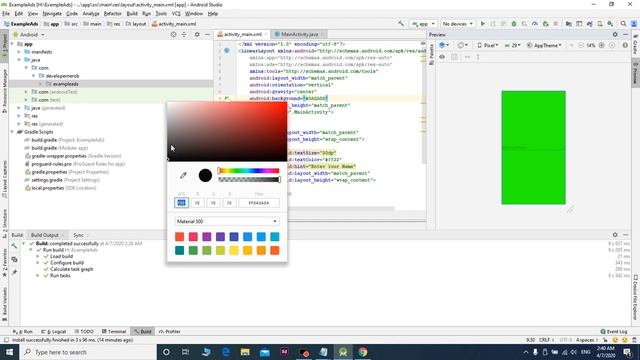Choose the teal Material swatch
640x360 pixels.
pyautogui.click(x=180, y=250)
